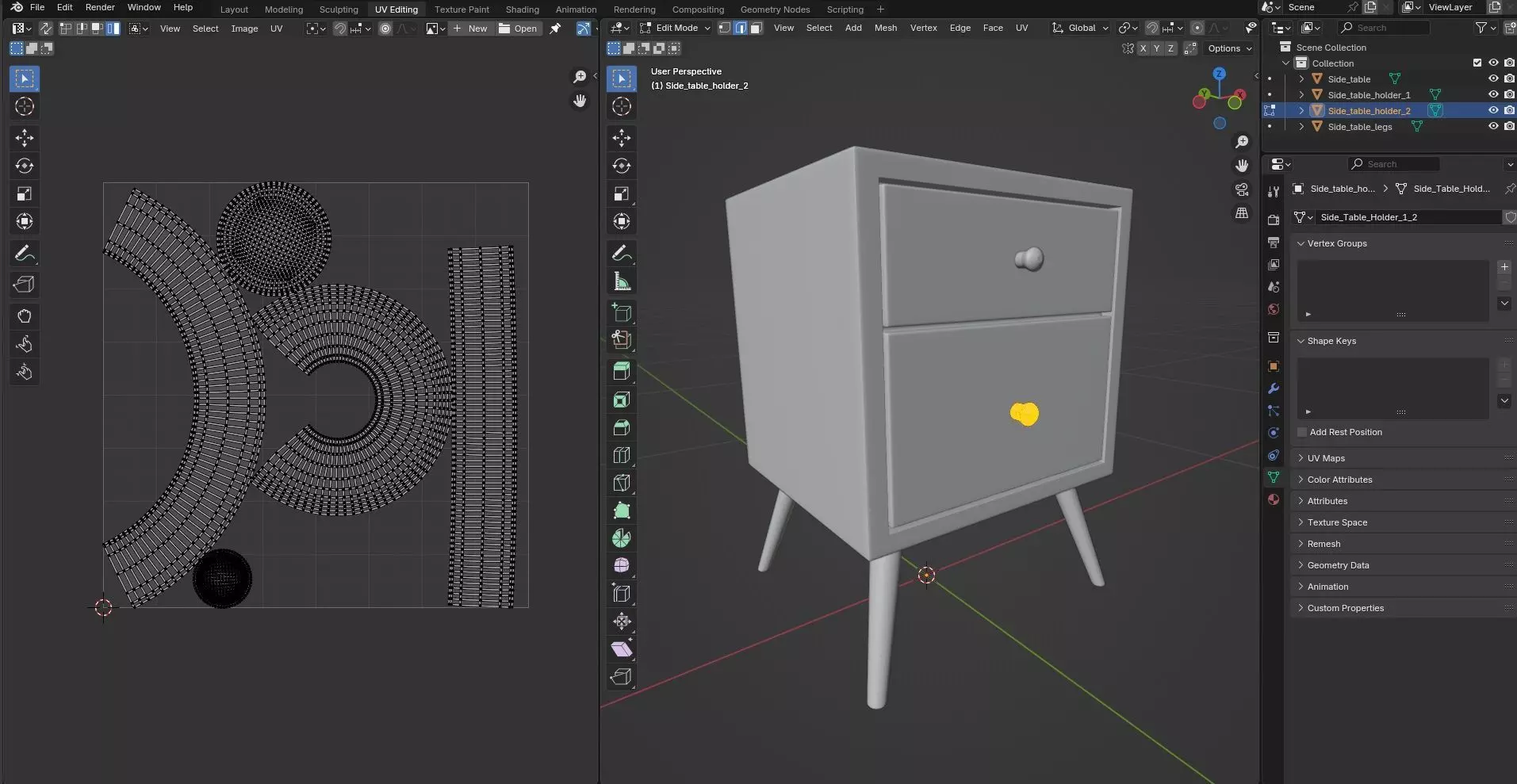Toggle Collection exclude checkbox in outliner
This screenshot has height=784, width=1517.
click(1477, 63)
